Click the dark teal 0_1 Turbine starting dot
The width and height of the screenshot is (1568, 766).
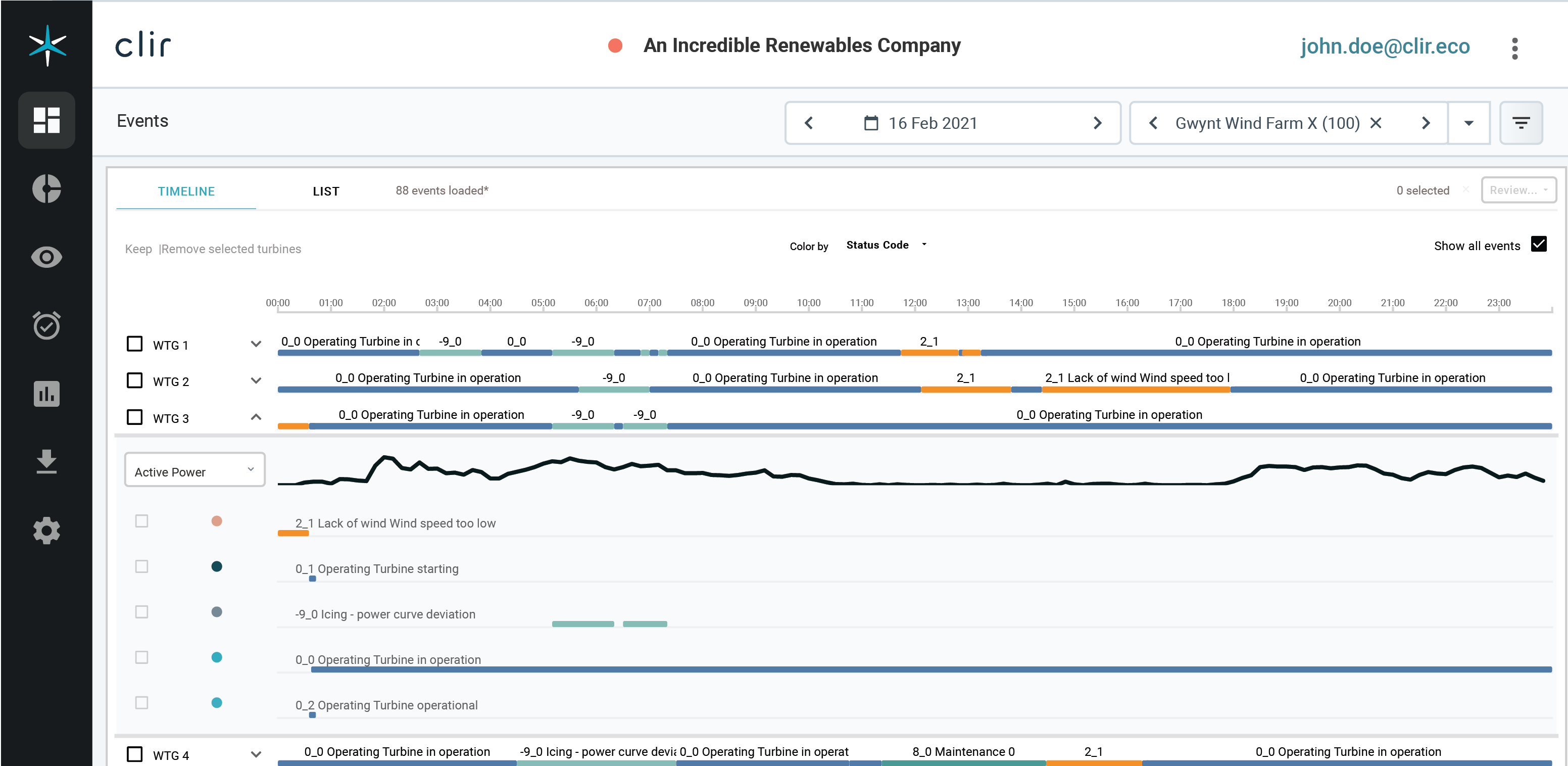[x=217, y=567]
